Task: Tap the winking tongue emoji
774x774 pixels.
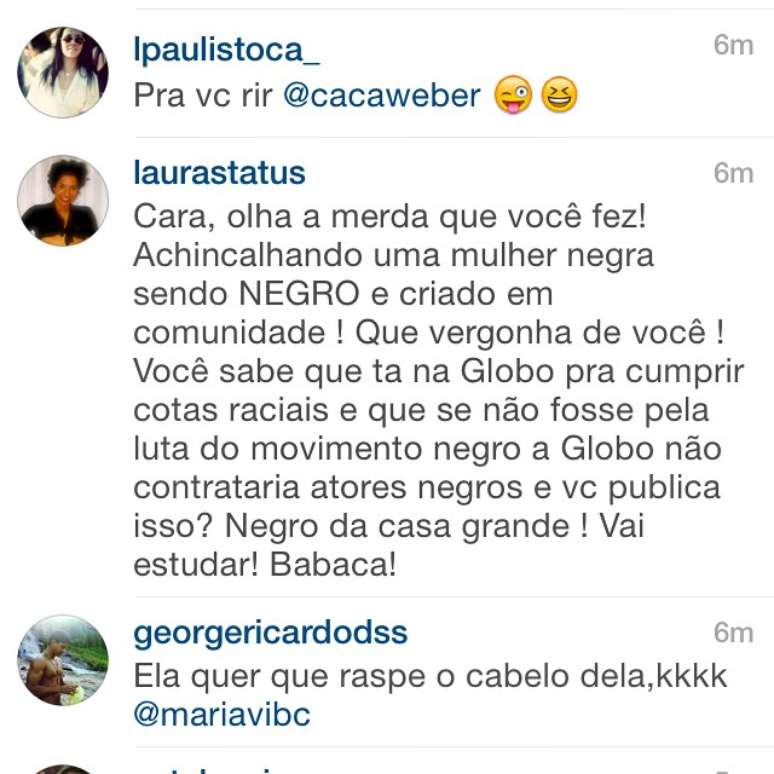Action: click(x=513, y=94)
